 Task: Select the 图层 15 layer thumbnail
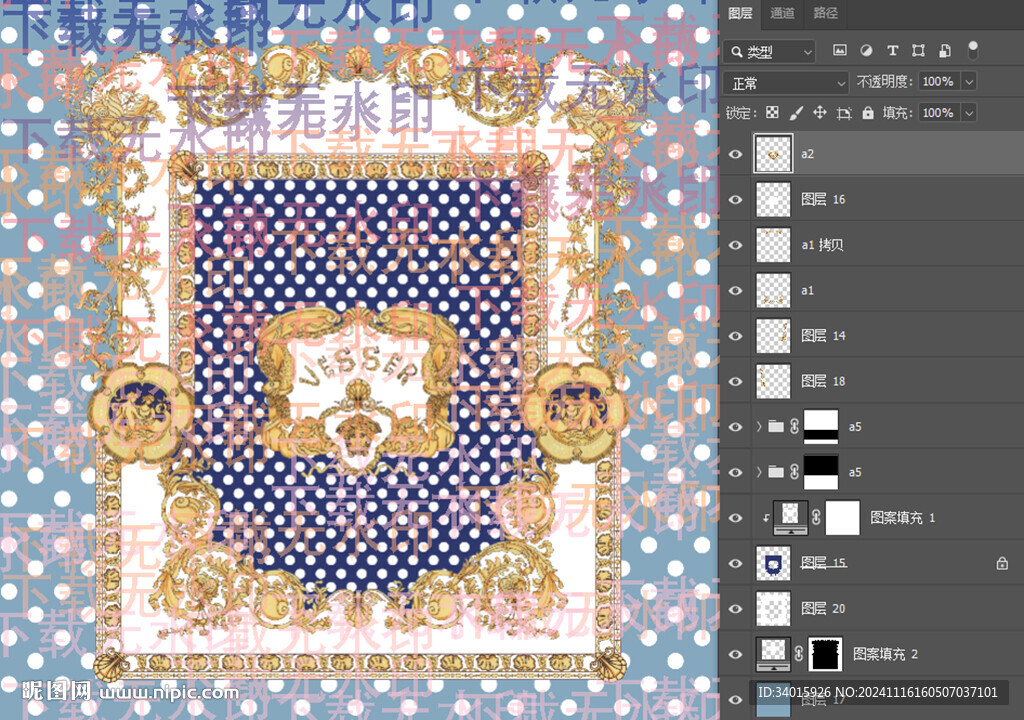point(773,563)
